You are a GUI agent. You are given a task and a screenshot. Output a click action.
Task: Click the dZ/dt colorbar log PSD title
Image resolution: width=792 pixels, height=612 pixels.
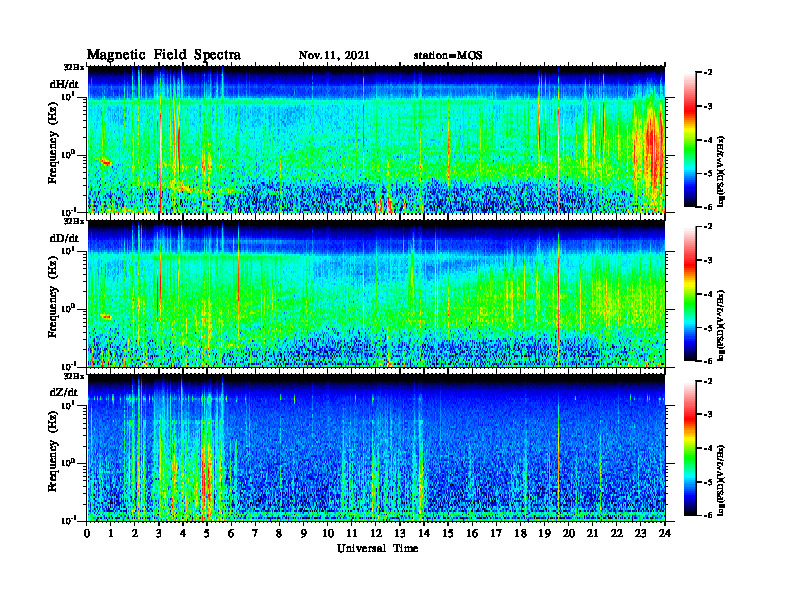pos(721,480)
